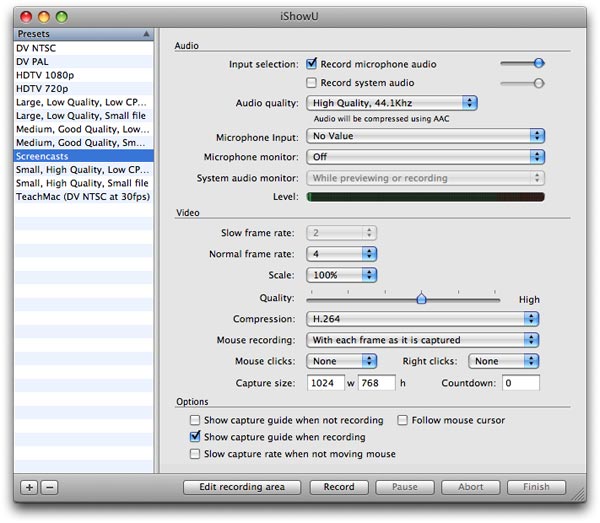Open Normal frame rate dropdown

pos(342,254)
